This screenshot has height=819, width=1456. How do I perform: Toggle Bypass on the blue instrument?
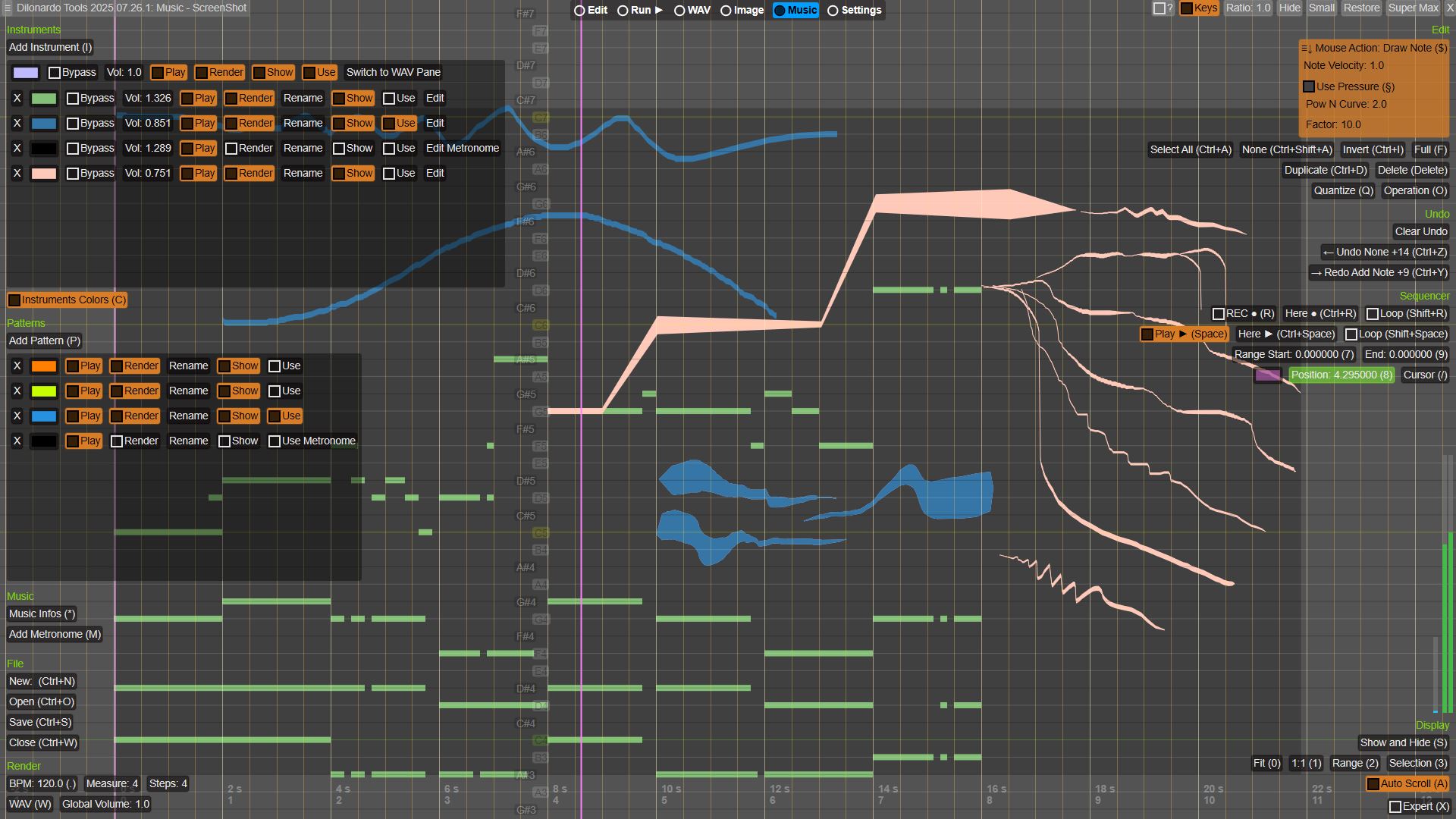(73, 123)
